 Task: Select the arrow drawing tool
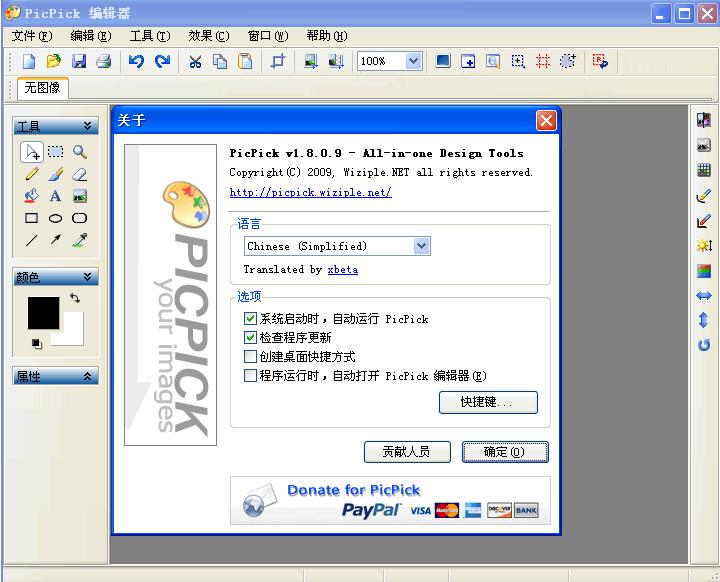pyautogui.click(x=56, y=239)
